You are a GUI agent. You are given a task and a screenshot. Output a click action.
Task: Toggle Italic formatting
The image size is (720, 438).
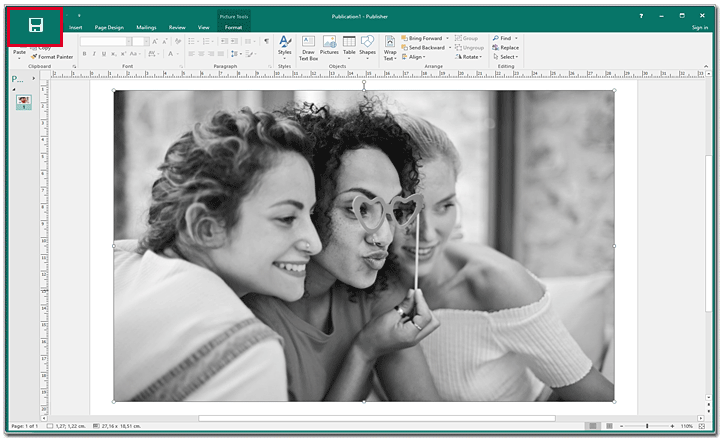tap(94, 54)
